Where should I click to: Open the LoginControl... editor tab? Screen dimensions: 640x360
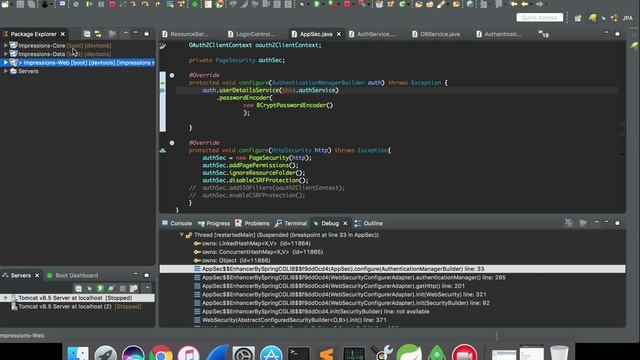(251, 34)
